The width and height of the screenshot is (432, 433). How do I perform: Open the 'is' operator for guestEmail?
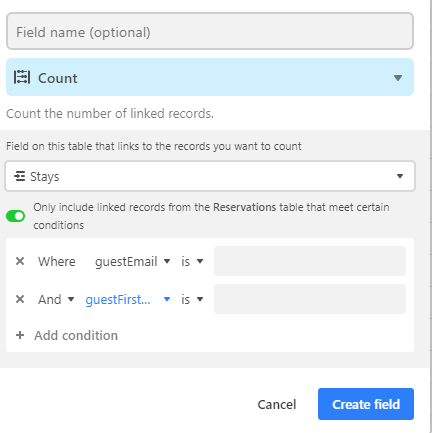[x=192, y=261]
